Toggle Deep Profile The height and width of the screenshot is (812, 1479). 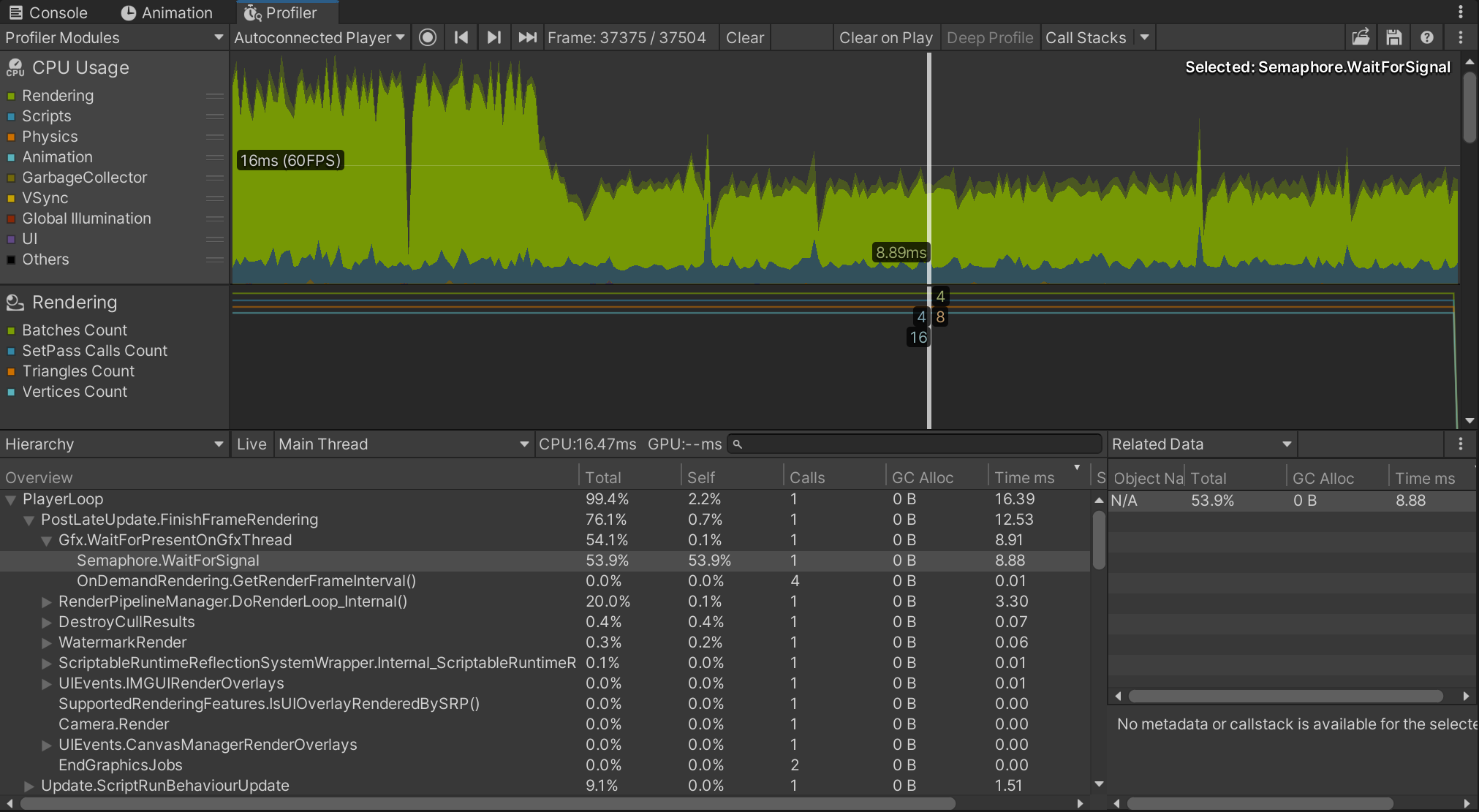(990, 37)
